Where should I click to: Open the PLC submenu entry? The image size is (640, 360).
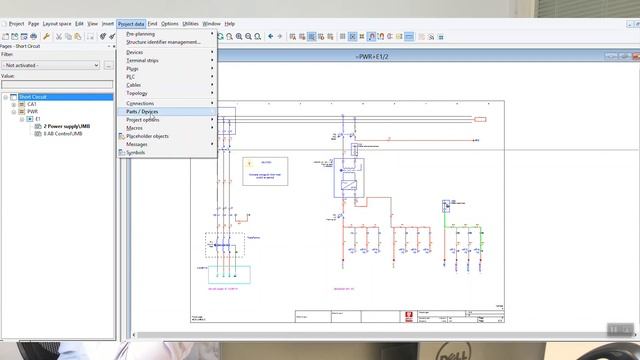[167, 77]
